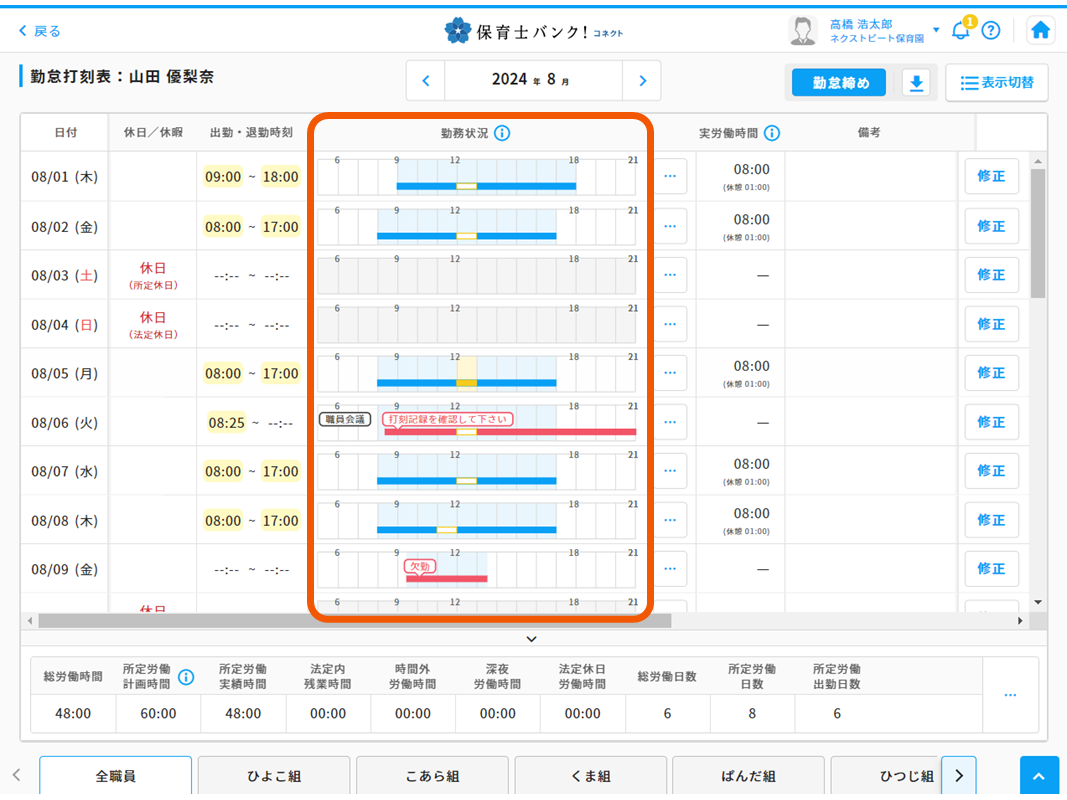The height and width of the screenshot is (800, 1067).
Task: Click info icon beside 勤務状況 header
Action: click(502, 133)
